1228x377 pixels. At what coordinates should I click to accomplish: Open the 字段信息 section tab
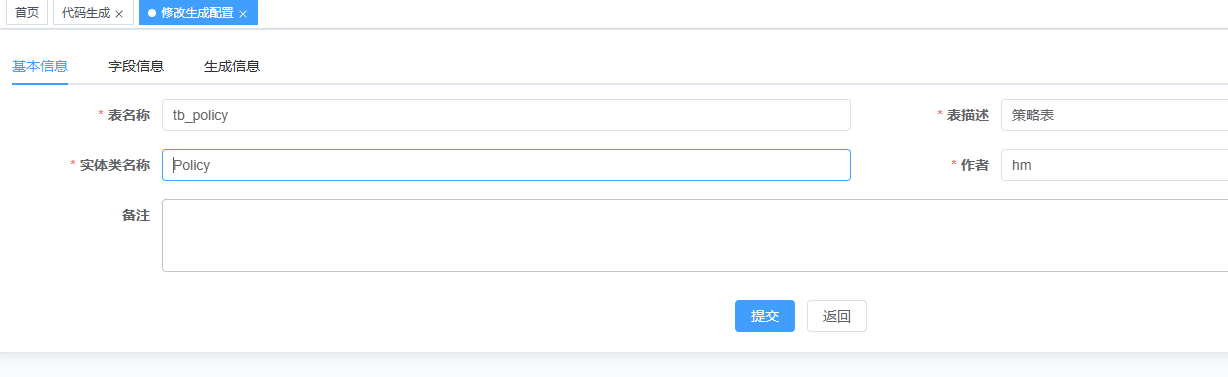(136, 66)
